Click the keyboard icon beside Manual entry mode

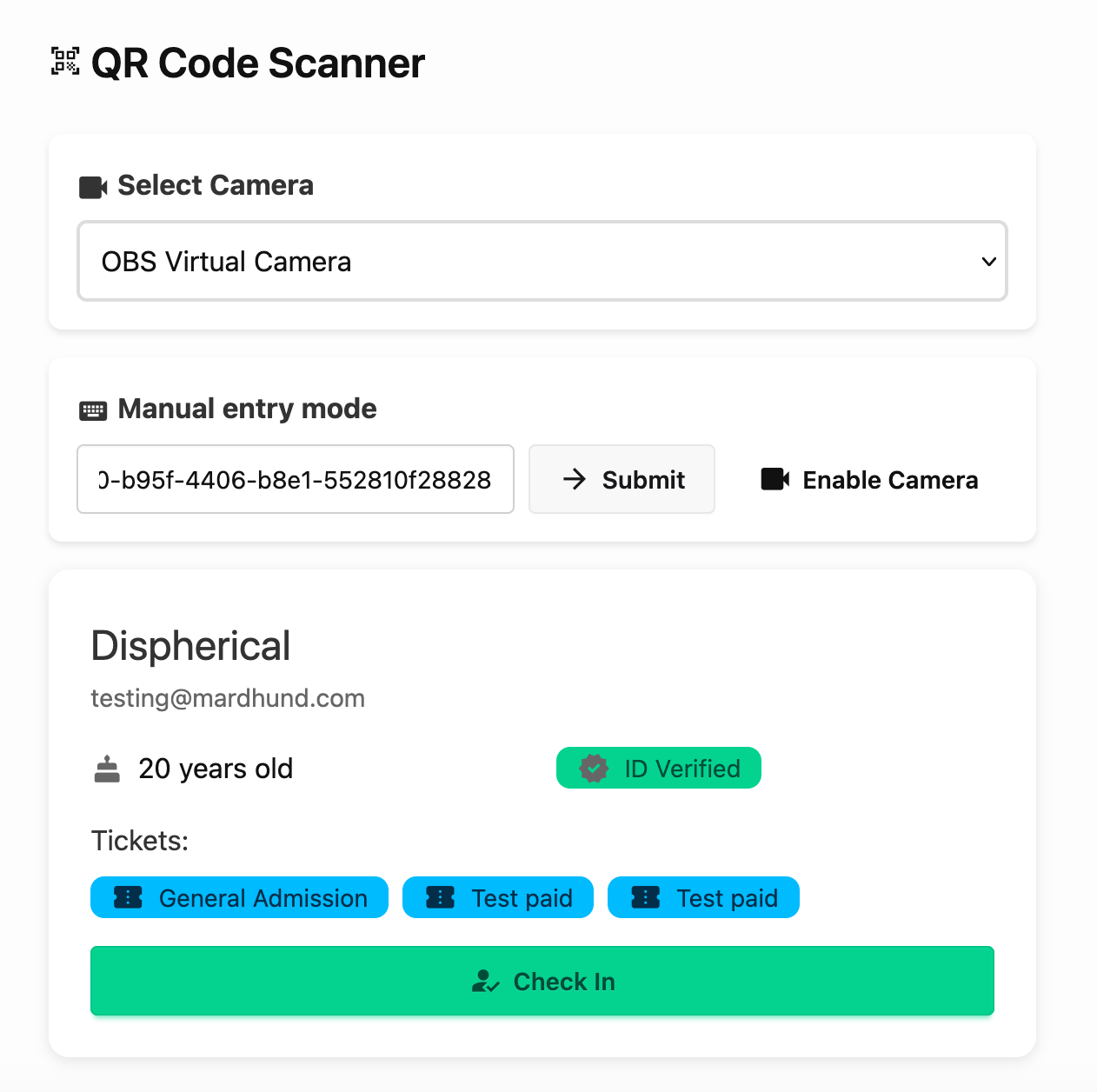pos(93,410)
